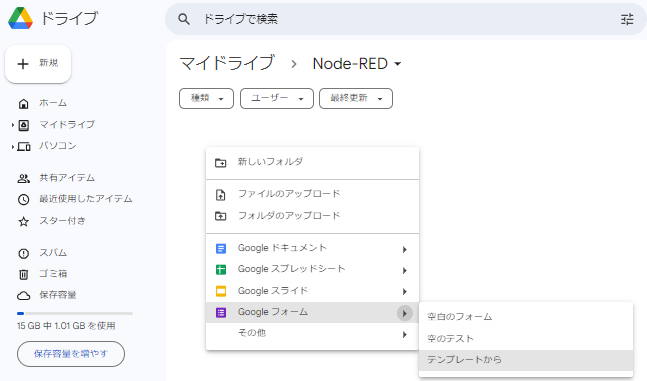Expand Google スライド submenu arrow
The image size is (647, 381).
click(x=405, y=291)
